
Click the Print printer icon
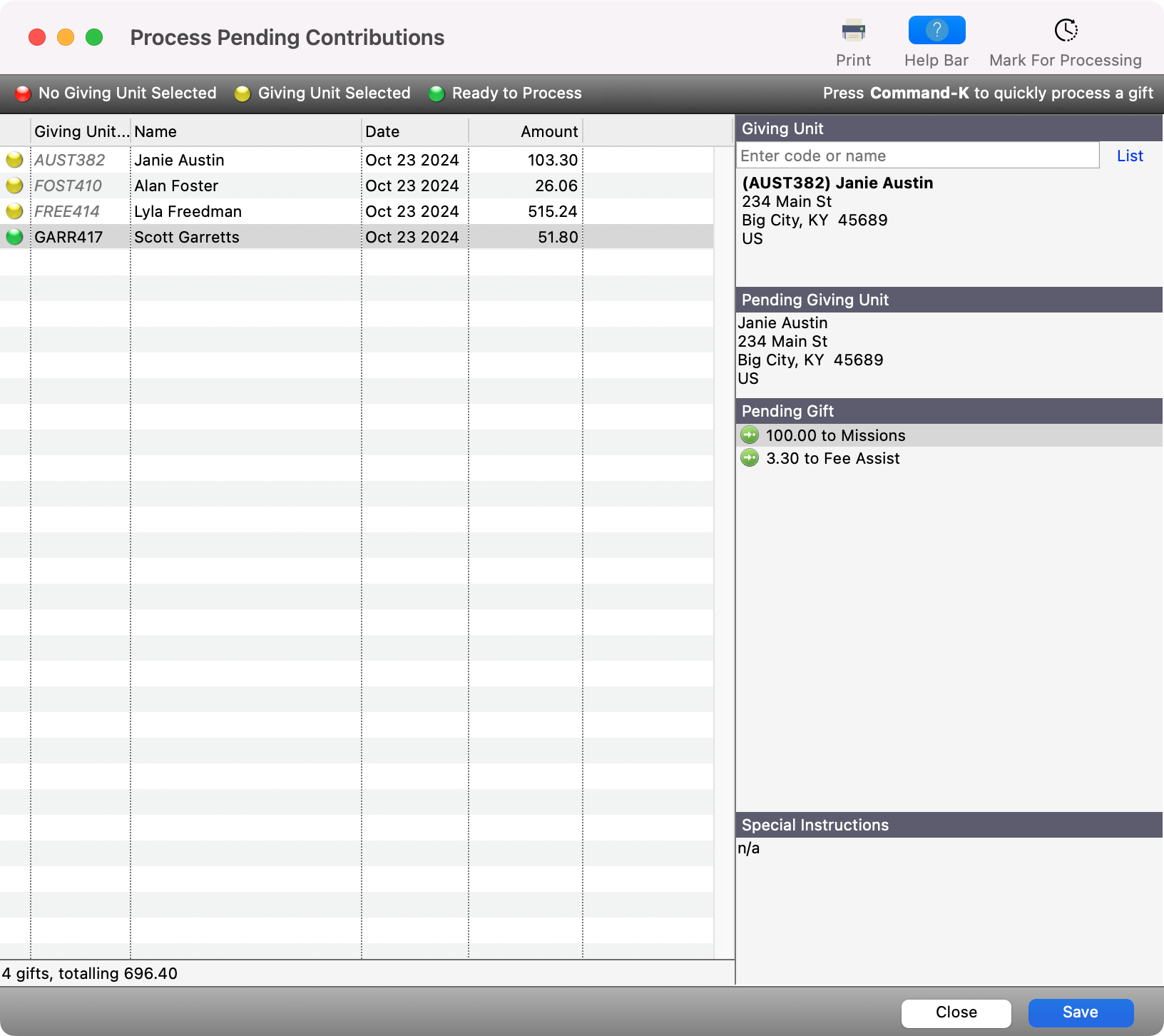[853, 31]
